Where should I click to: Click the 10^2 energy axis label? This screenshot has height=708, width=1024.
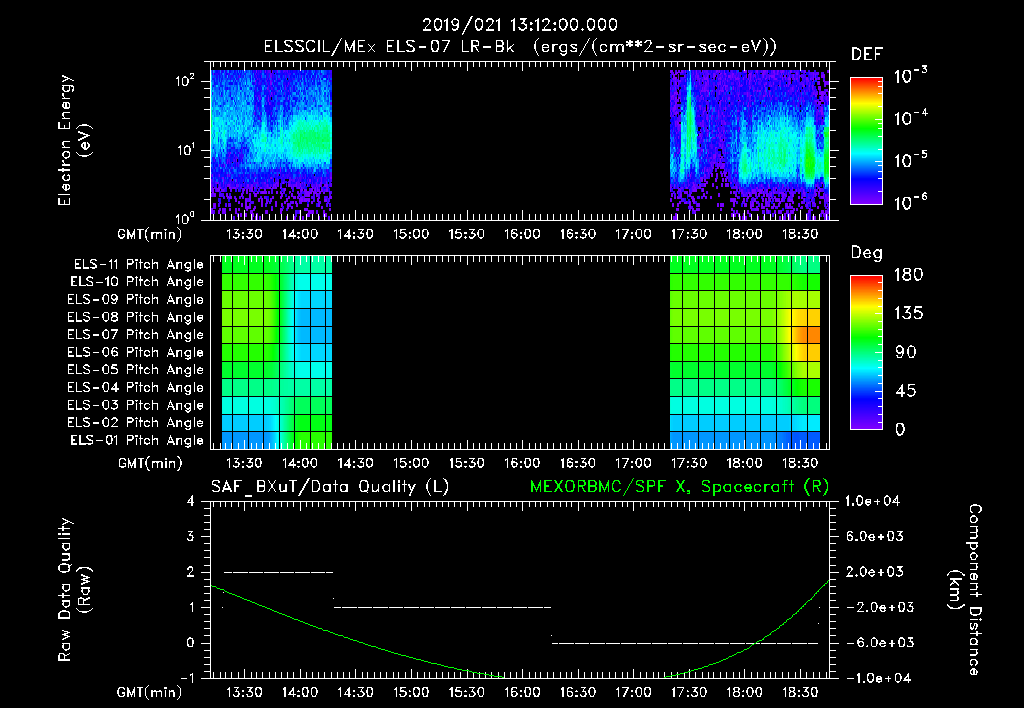pyautogui.click(x=185, y=81)
